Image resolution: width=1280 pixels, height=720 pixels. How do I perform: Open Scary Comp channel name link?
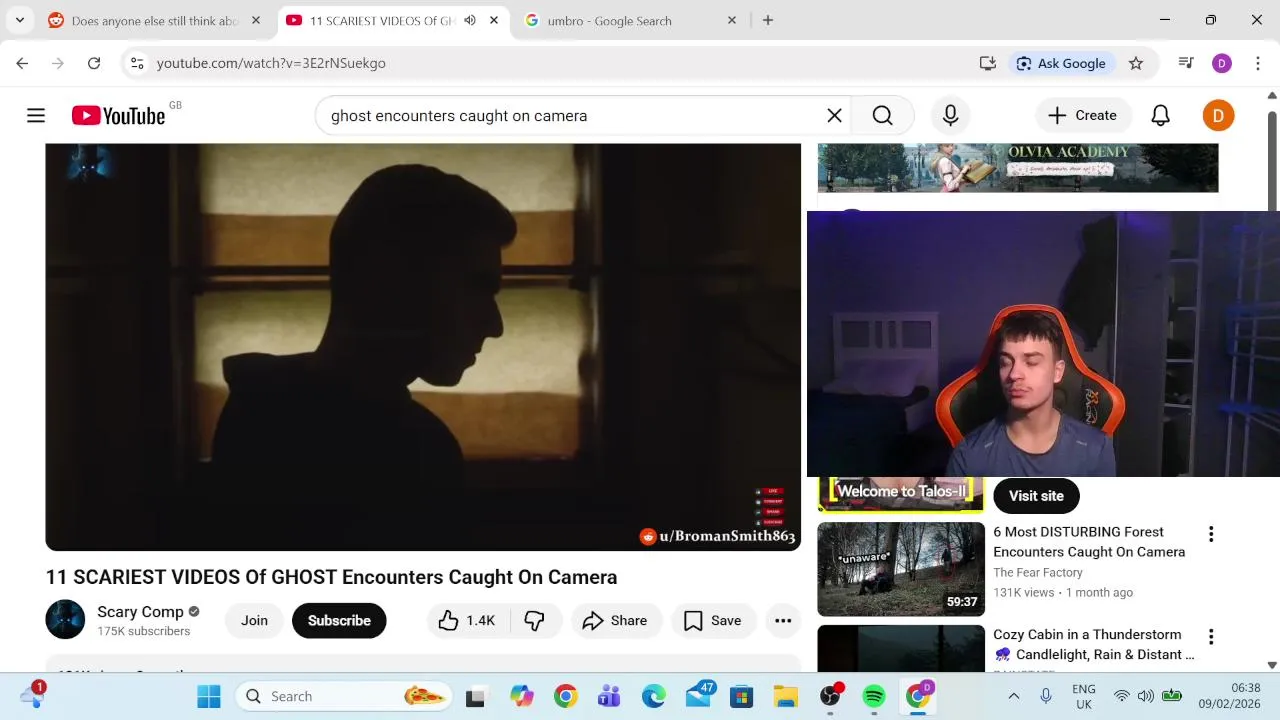[x=140, y=612]
